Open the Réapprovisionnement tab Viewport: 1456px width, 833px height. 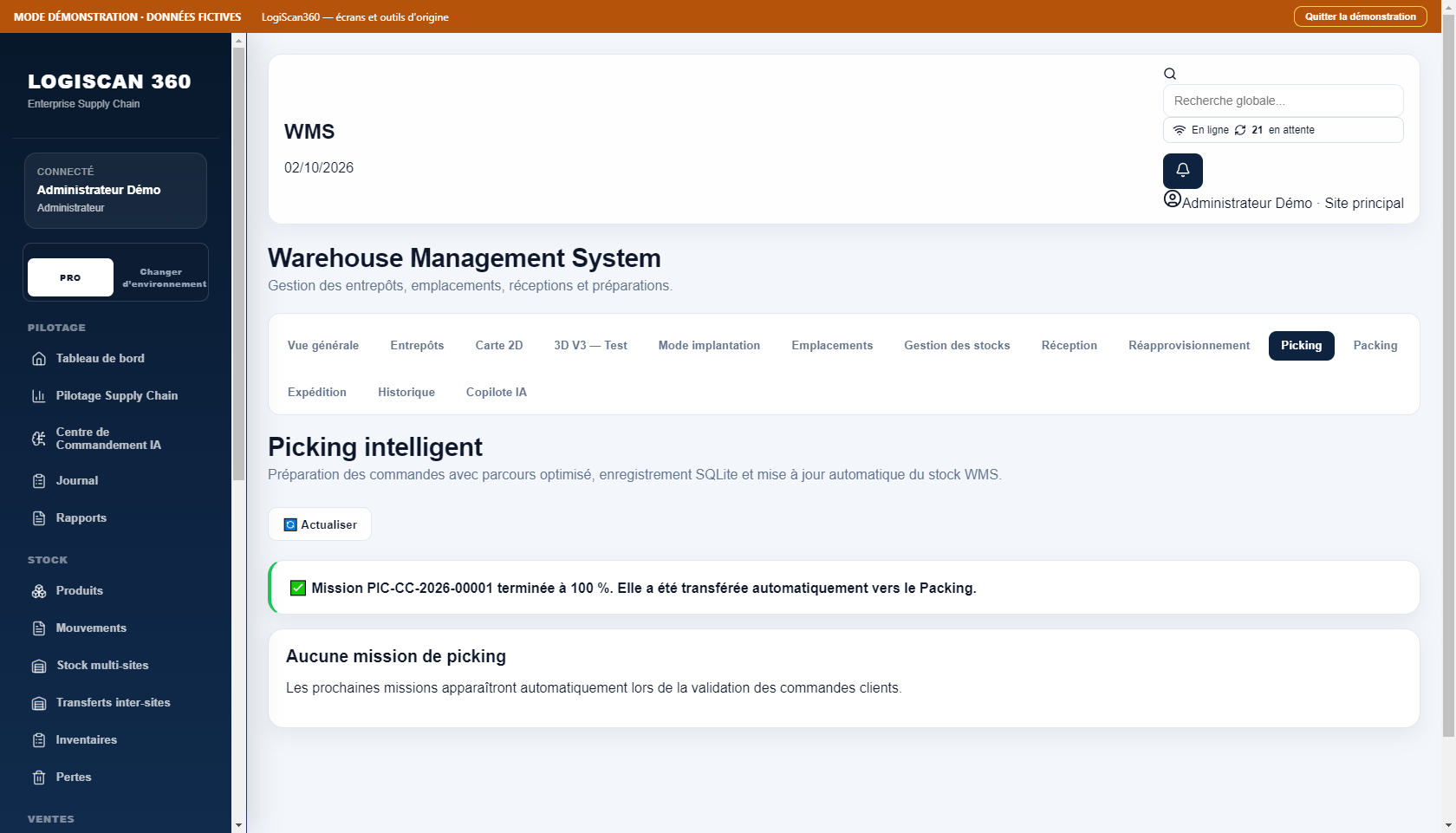tap(1189, 345)
